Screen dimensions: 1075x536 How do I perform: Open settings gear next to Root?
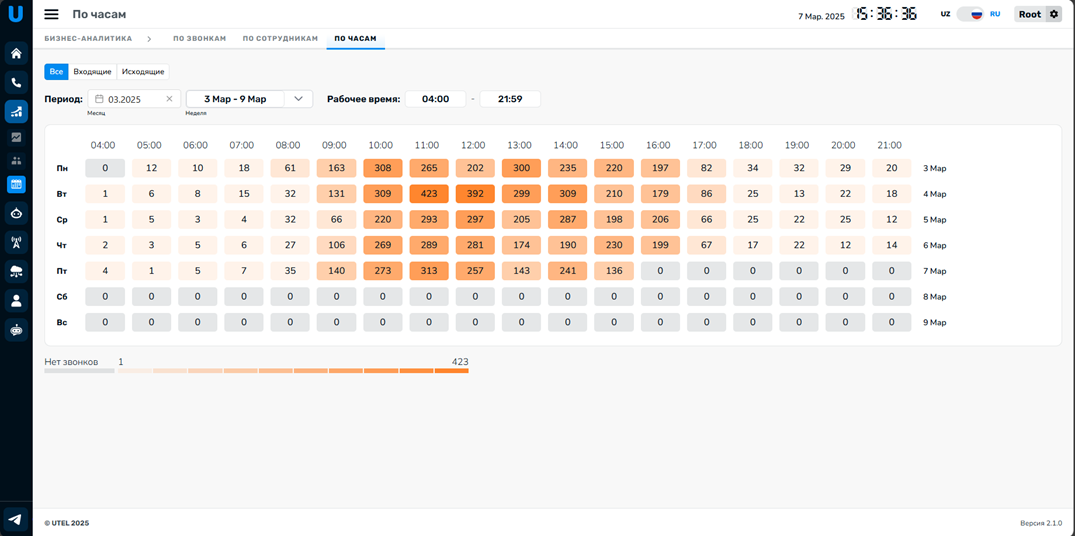1053,14
